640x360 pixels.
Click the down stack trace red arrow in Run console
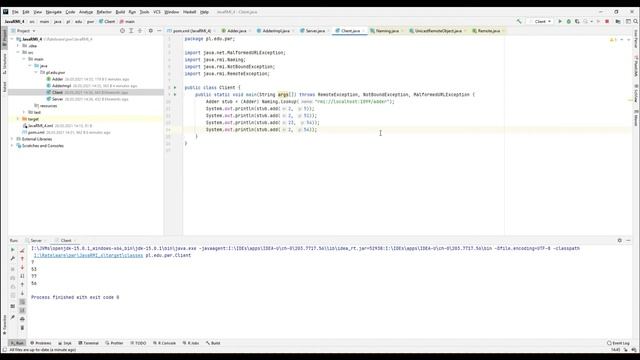(x=22, y=267)
